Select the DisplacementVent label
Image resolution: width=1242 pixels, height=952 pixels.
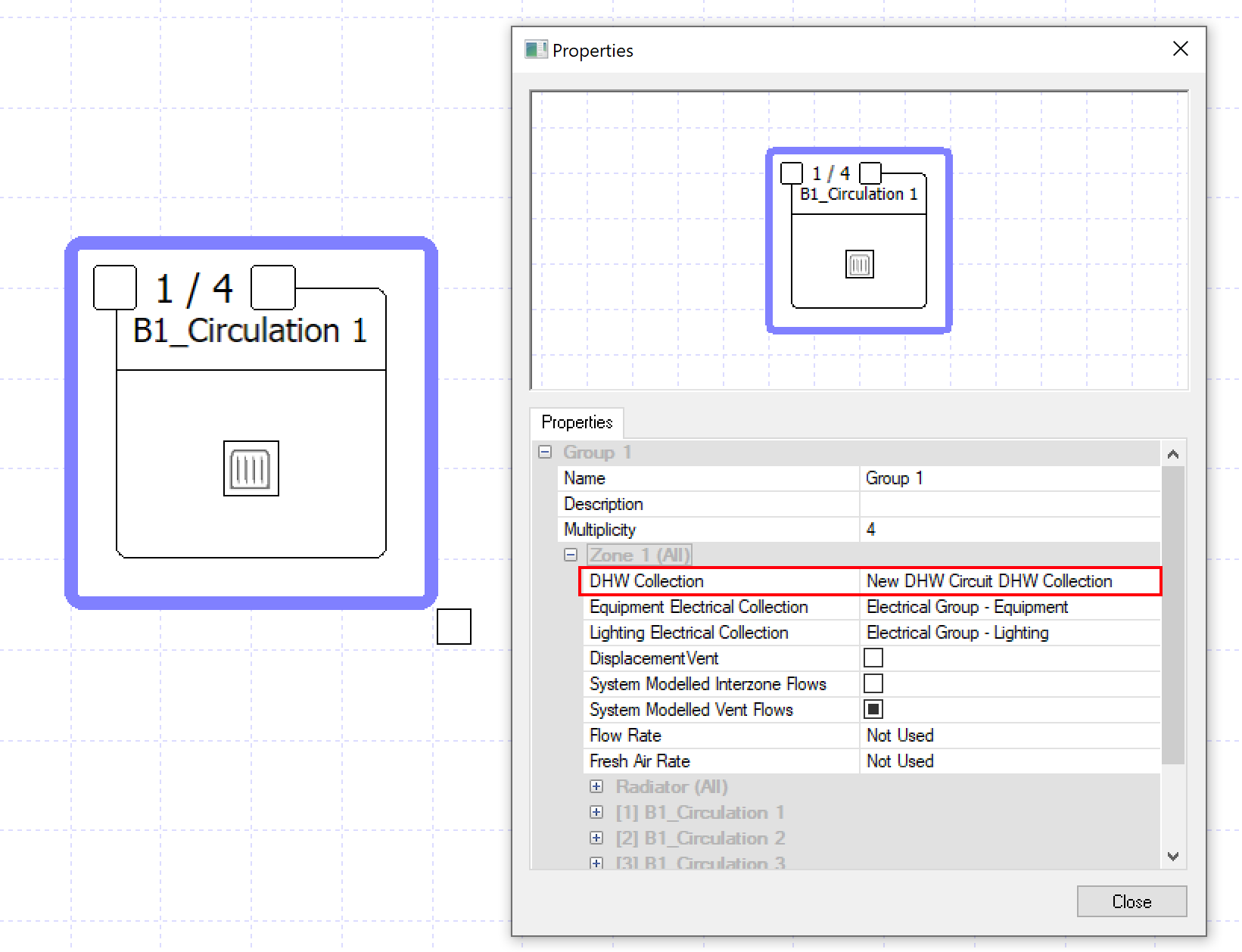[x=654, y=658]
